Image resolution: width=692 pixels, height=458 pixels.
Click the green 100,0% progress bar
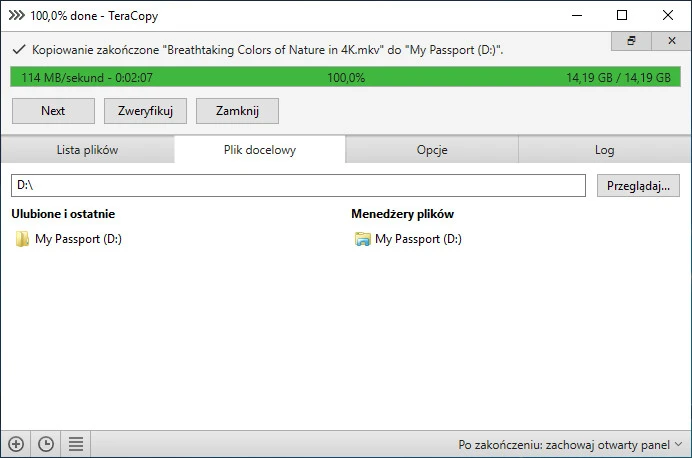[x=346, y=77]
